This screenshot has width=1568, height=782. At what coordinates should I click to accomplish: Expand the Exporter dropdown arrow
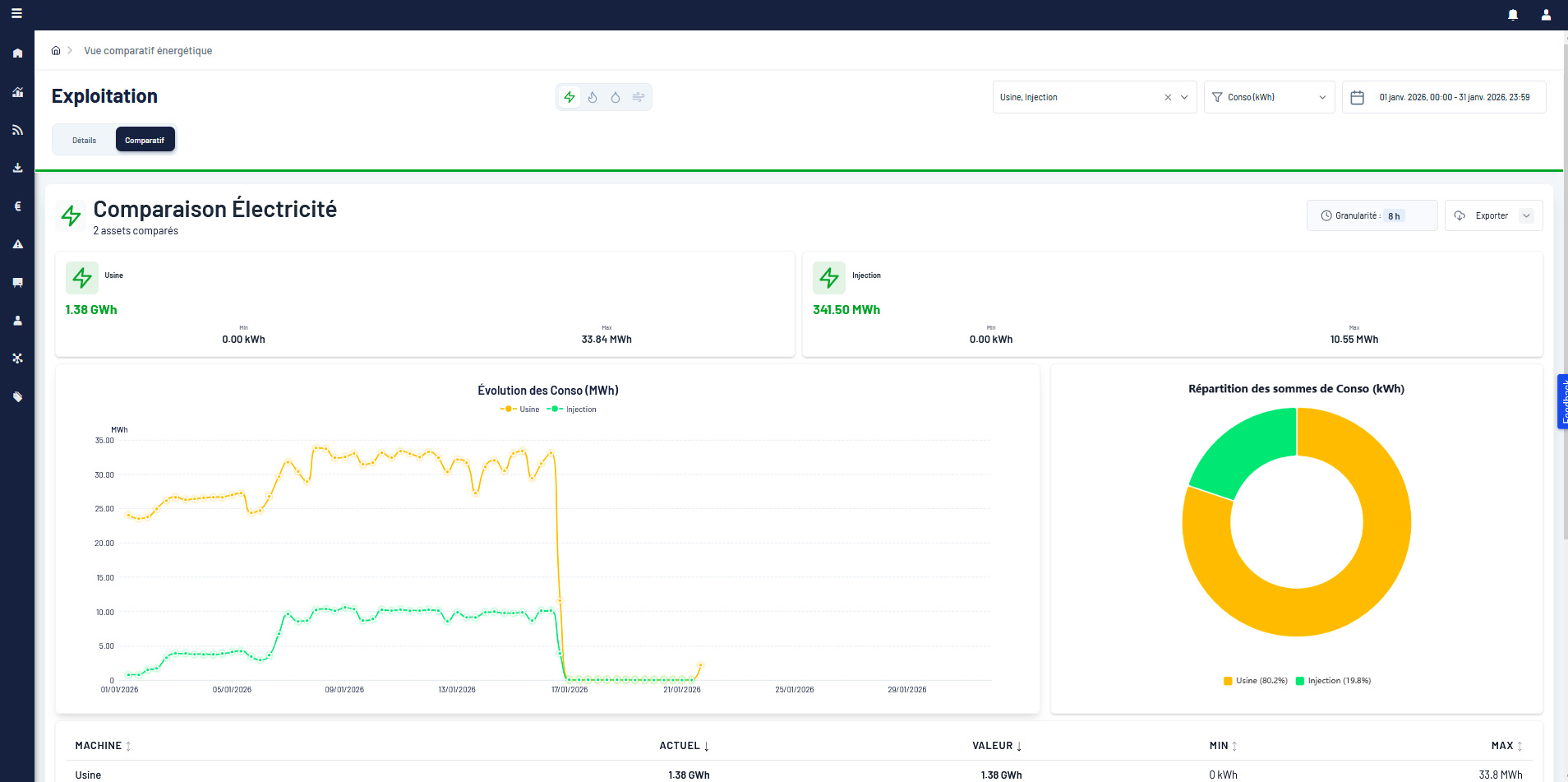click(1526, 216)
